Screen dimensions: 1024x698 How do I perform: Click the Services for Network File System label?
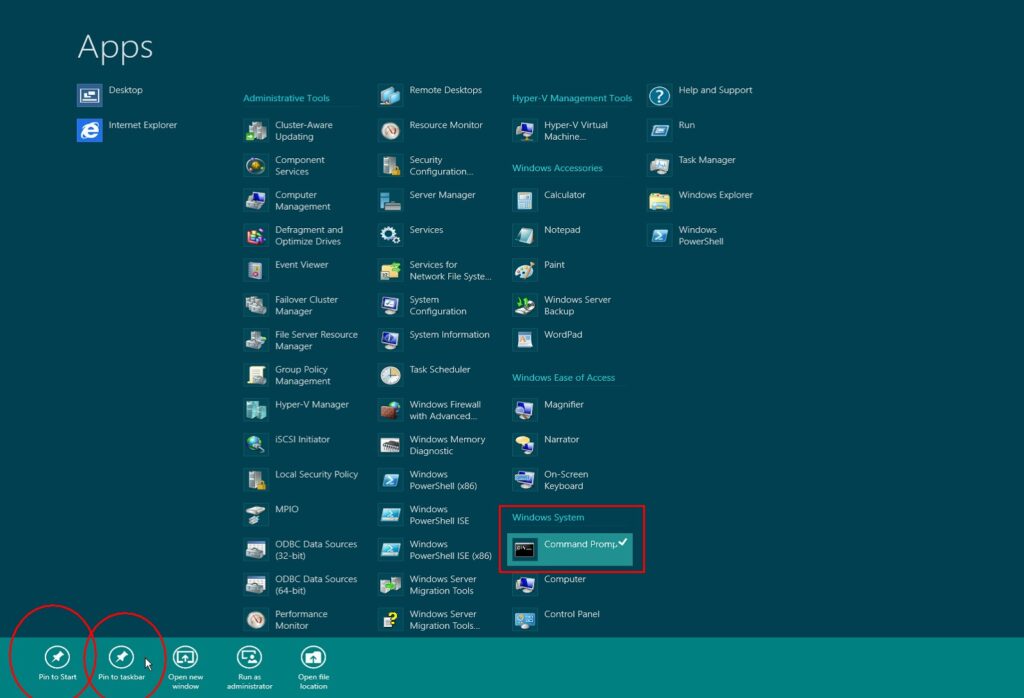coord(451,270)
